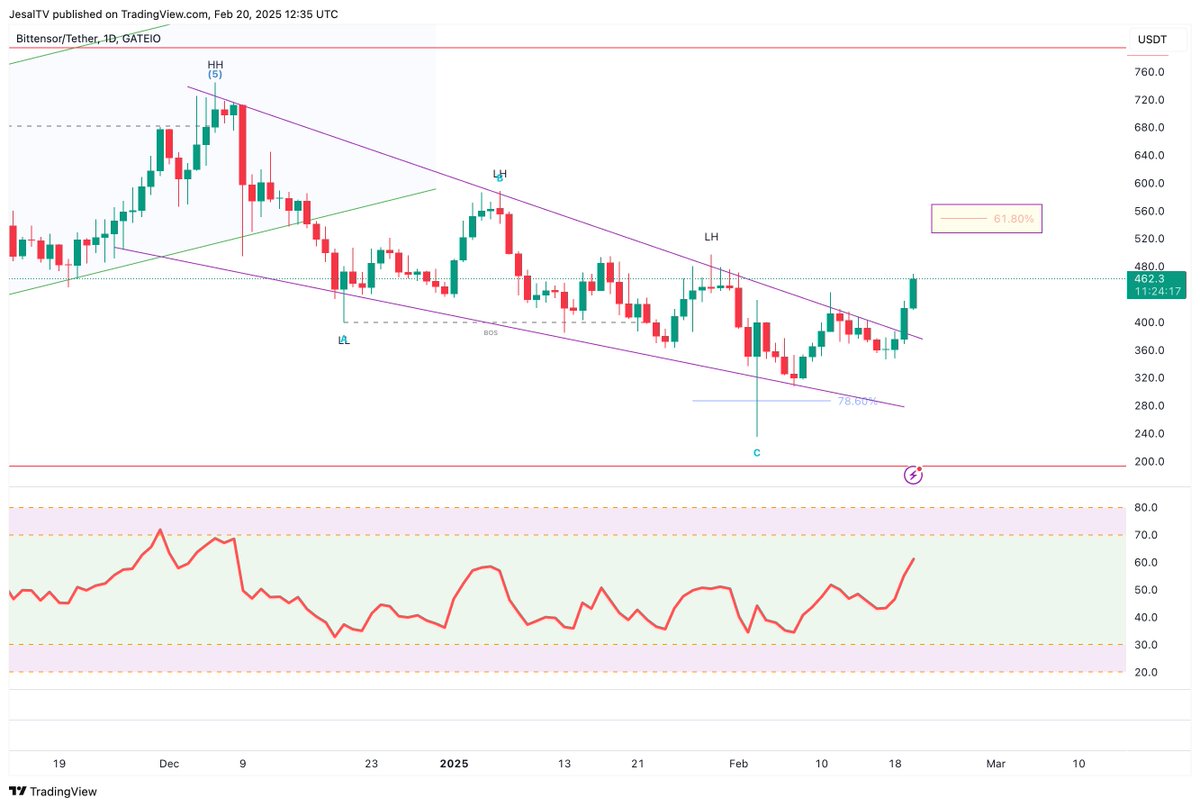Click the 400.0 price axis label

(1151, 322)
